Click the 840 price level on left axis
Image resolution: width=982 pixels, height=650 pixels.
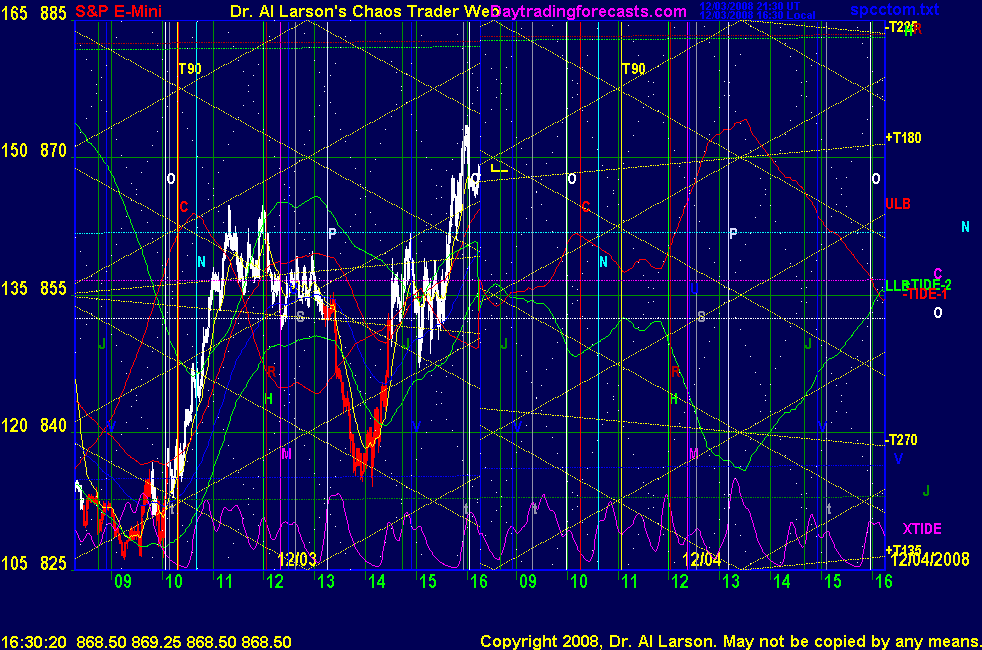point(53,425)
